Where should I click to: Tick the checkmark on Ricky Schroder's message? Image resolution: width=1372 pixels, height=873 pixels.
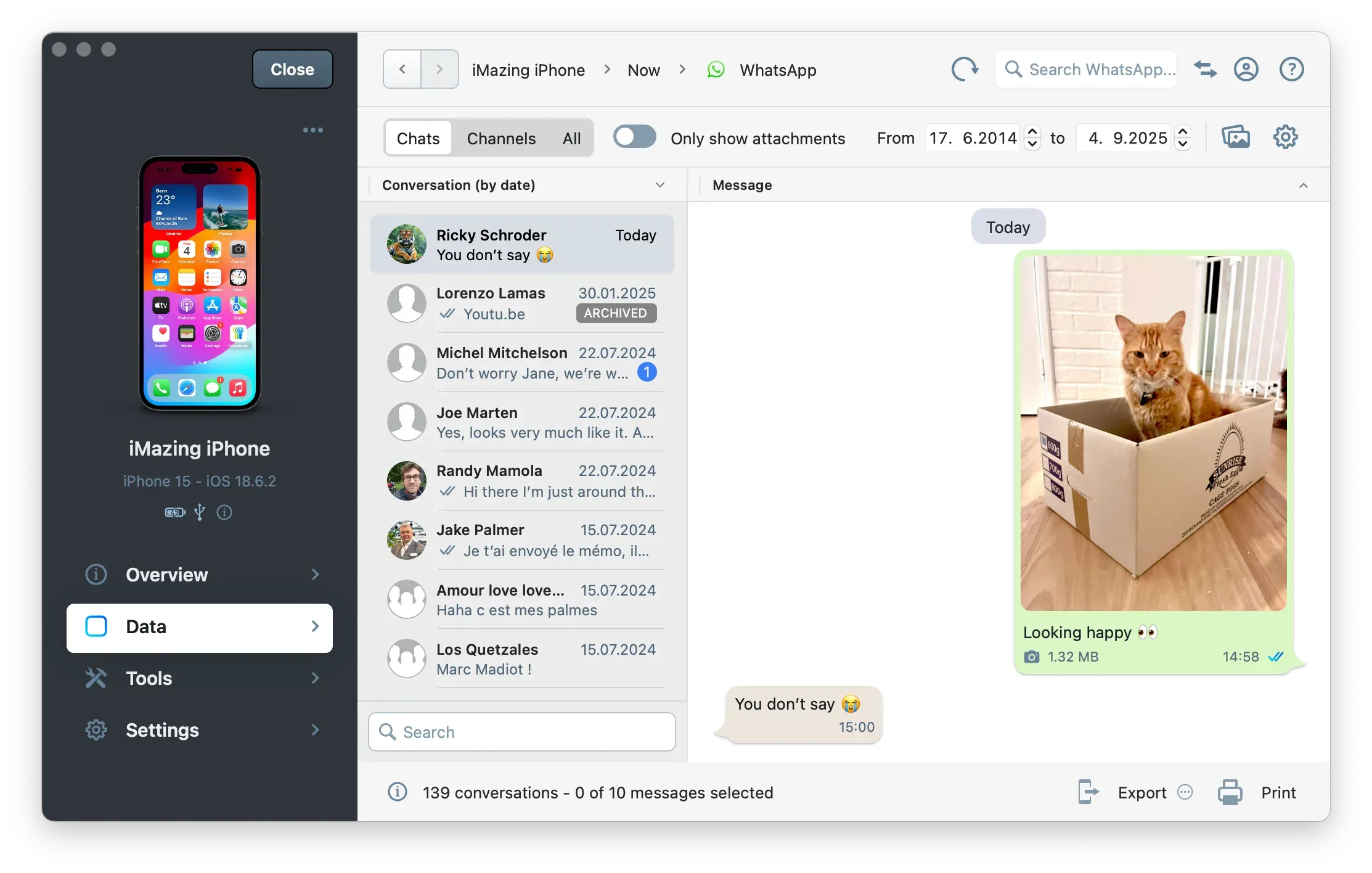pos(1275,657)
